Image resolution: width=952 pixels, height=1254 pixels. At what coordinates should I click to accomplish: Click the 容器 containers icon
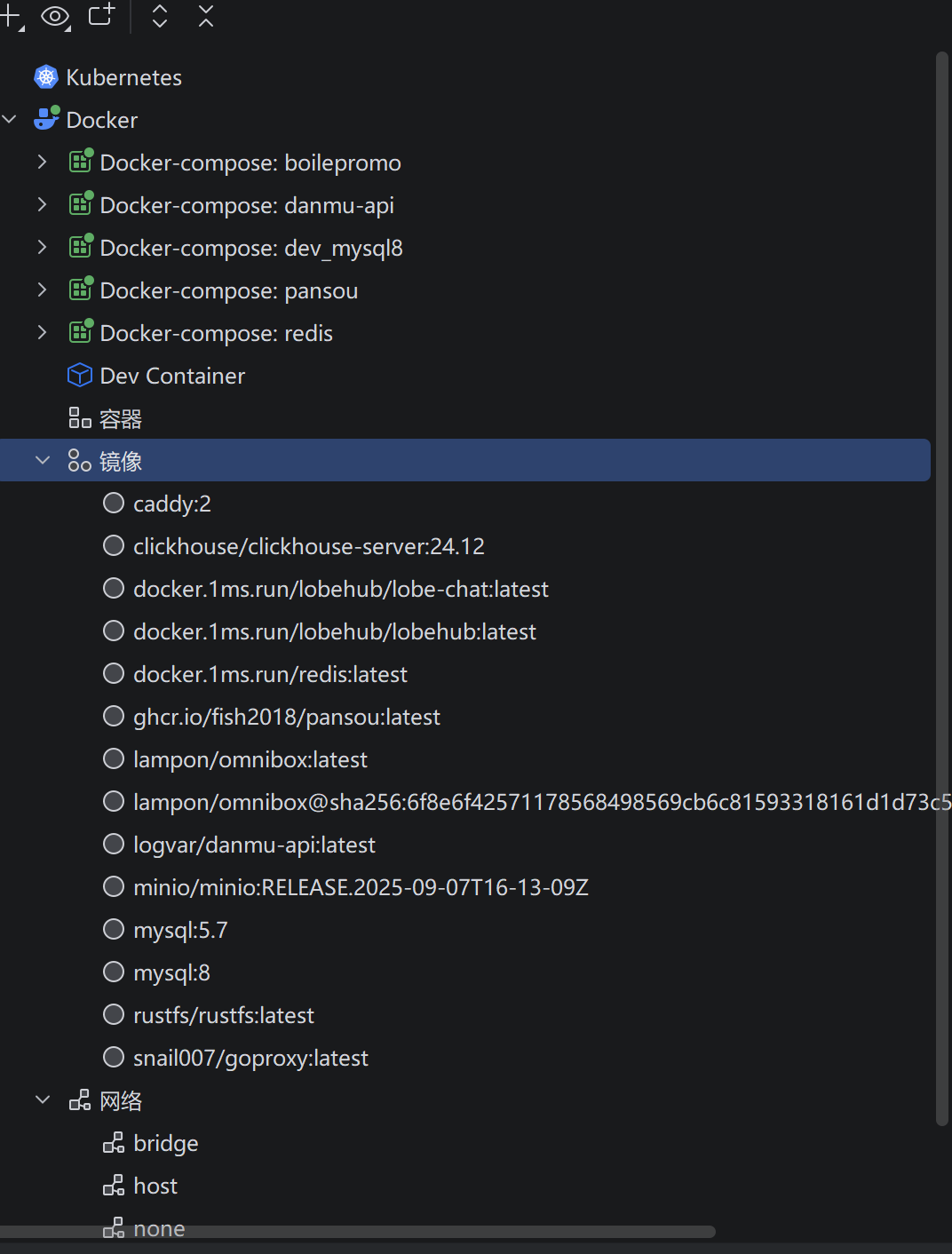tap(80, 417)
